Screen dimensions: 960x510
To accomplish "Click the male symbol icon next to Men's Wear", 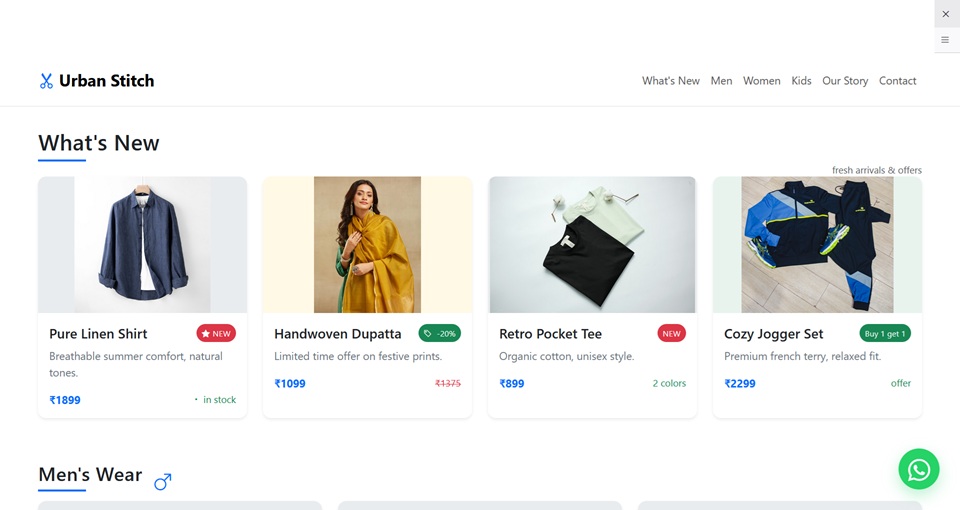I will coord(163,482).
